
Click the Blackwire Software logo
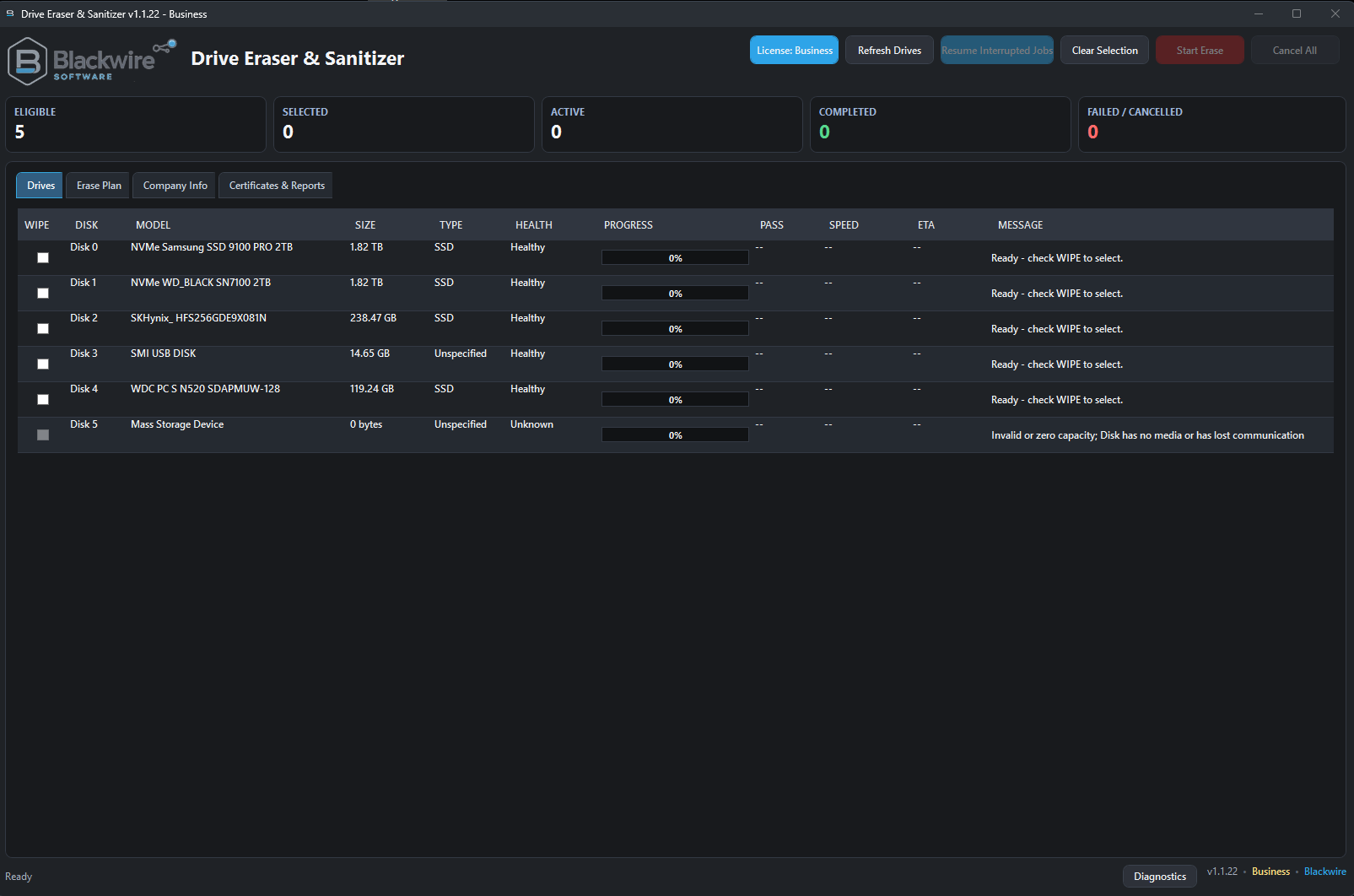coord(91,61)
